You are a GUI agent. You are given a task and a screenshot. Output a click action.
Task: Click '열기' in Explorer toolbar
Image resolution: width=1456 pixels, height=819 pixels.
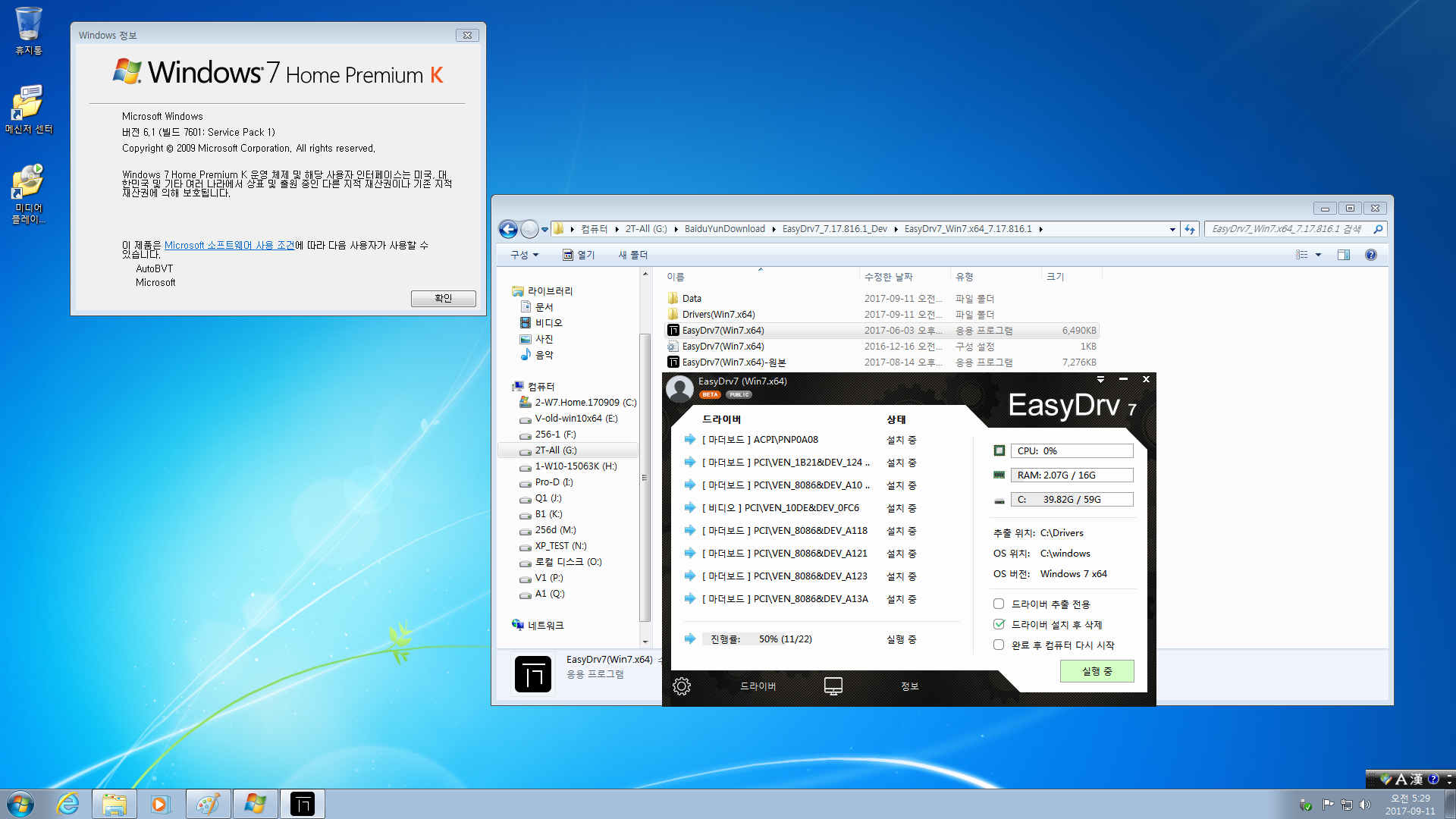click(579, 255)
